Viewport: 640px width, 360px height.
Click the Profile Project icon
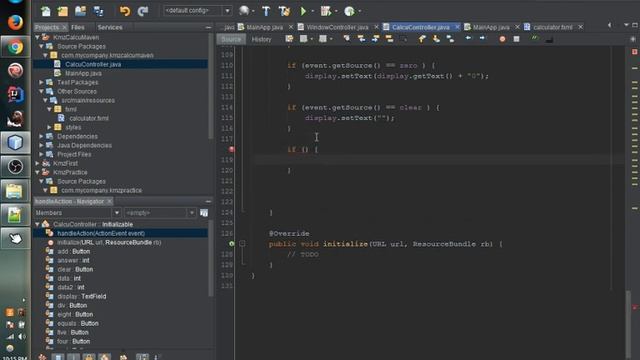349,11
